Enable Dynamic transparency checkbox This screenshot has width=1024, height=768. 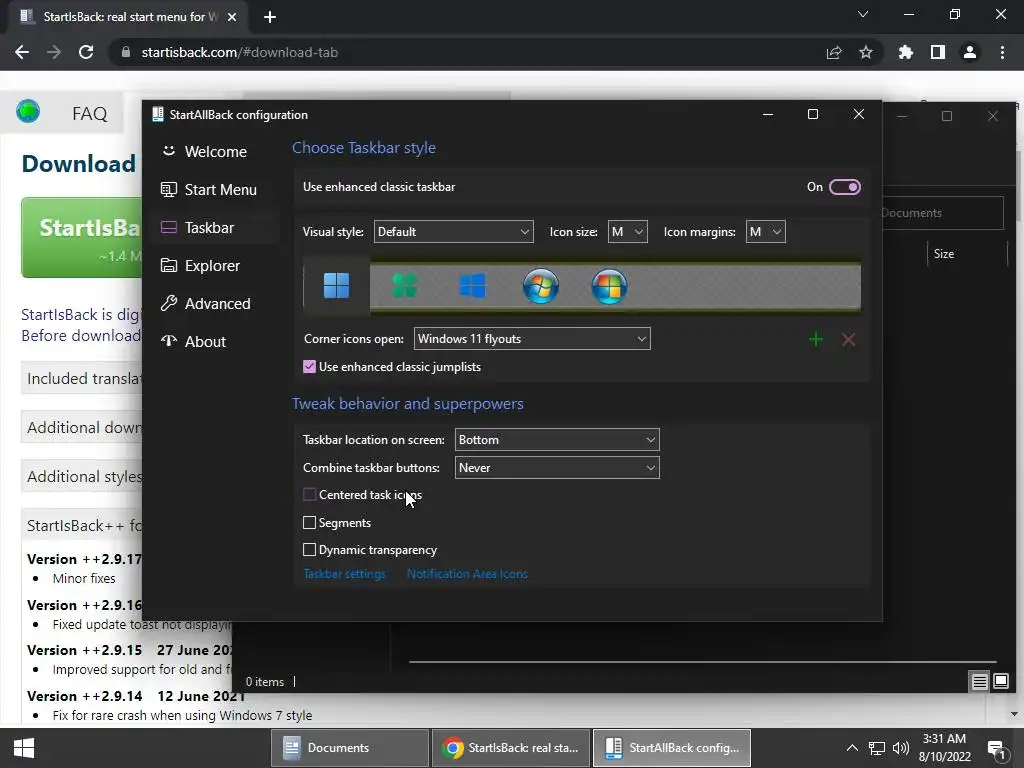(310, 550)
